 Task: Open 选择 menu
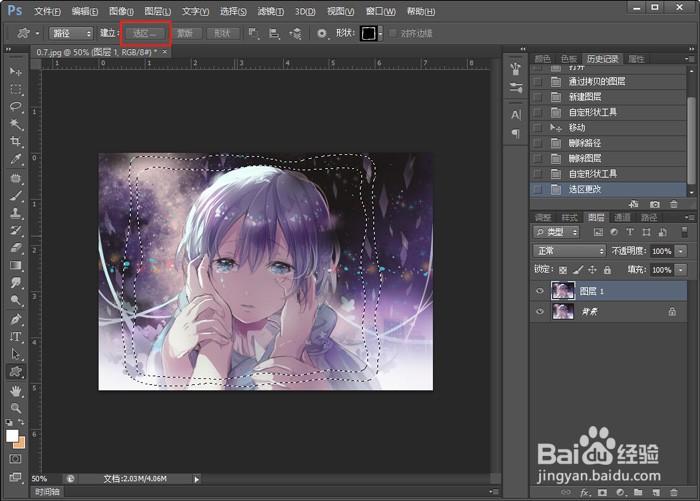[233, 11]
